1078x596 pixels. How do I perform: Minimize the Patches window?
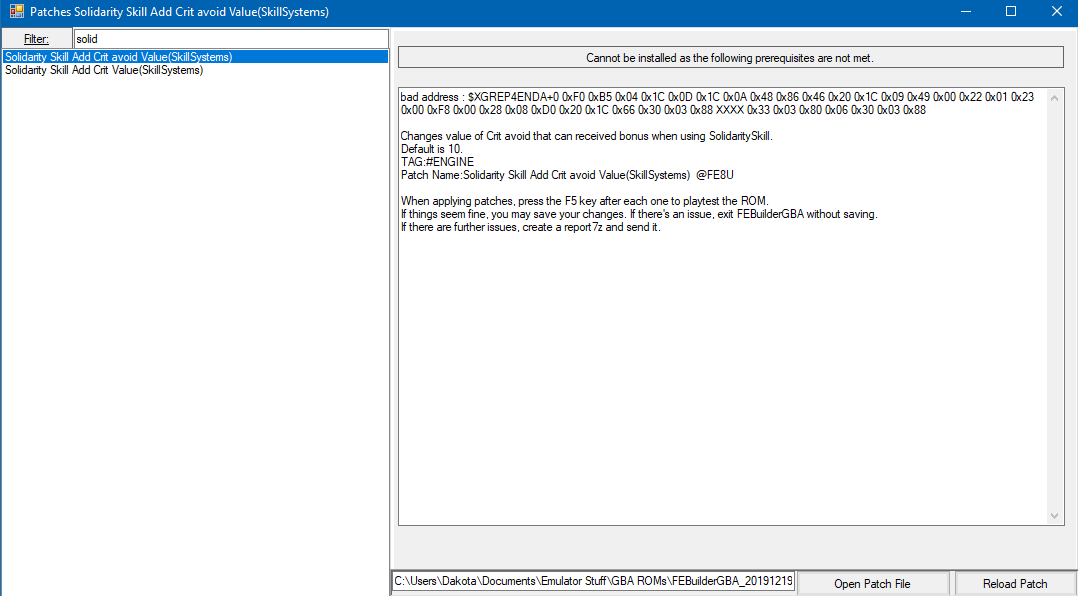(x=966, y=12)
